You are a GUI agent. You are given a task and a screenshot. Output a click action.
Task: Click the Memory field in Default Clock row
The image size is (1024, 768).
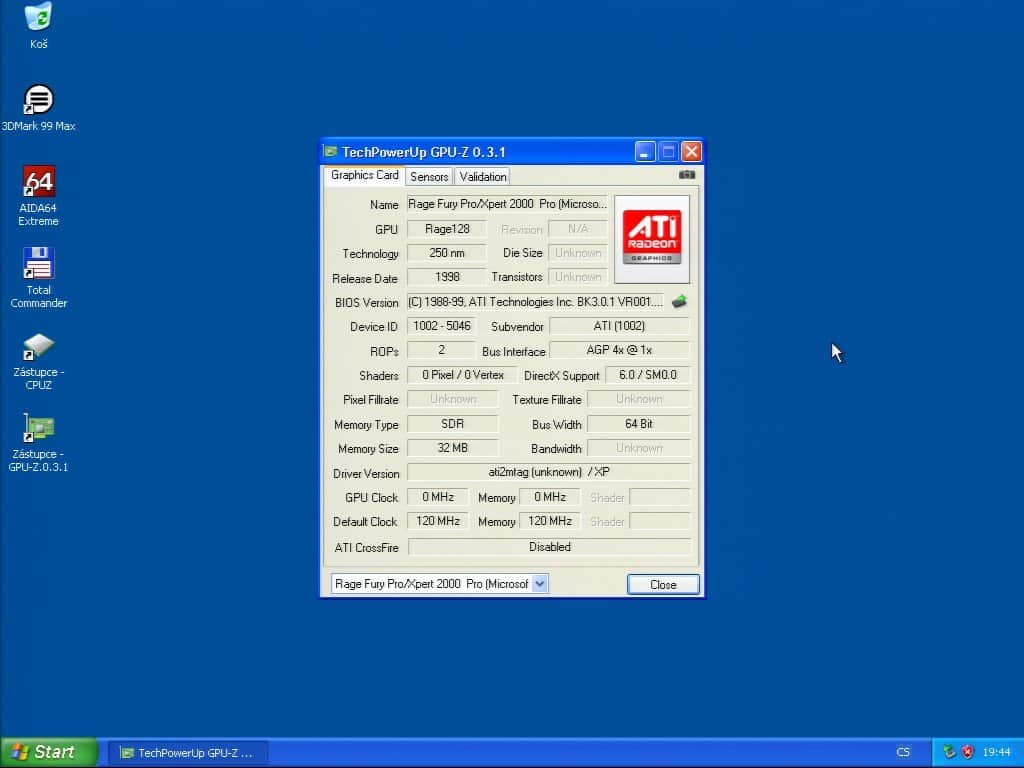tap(550, 522)
